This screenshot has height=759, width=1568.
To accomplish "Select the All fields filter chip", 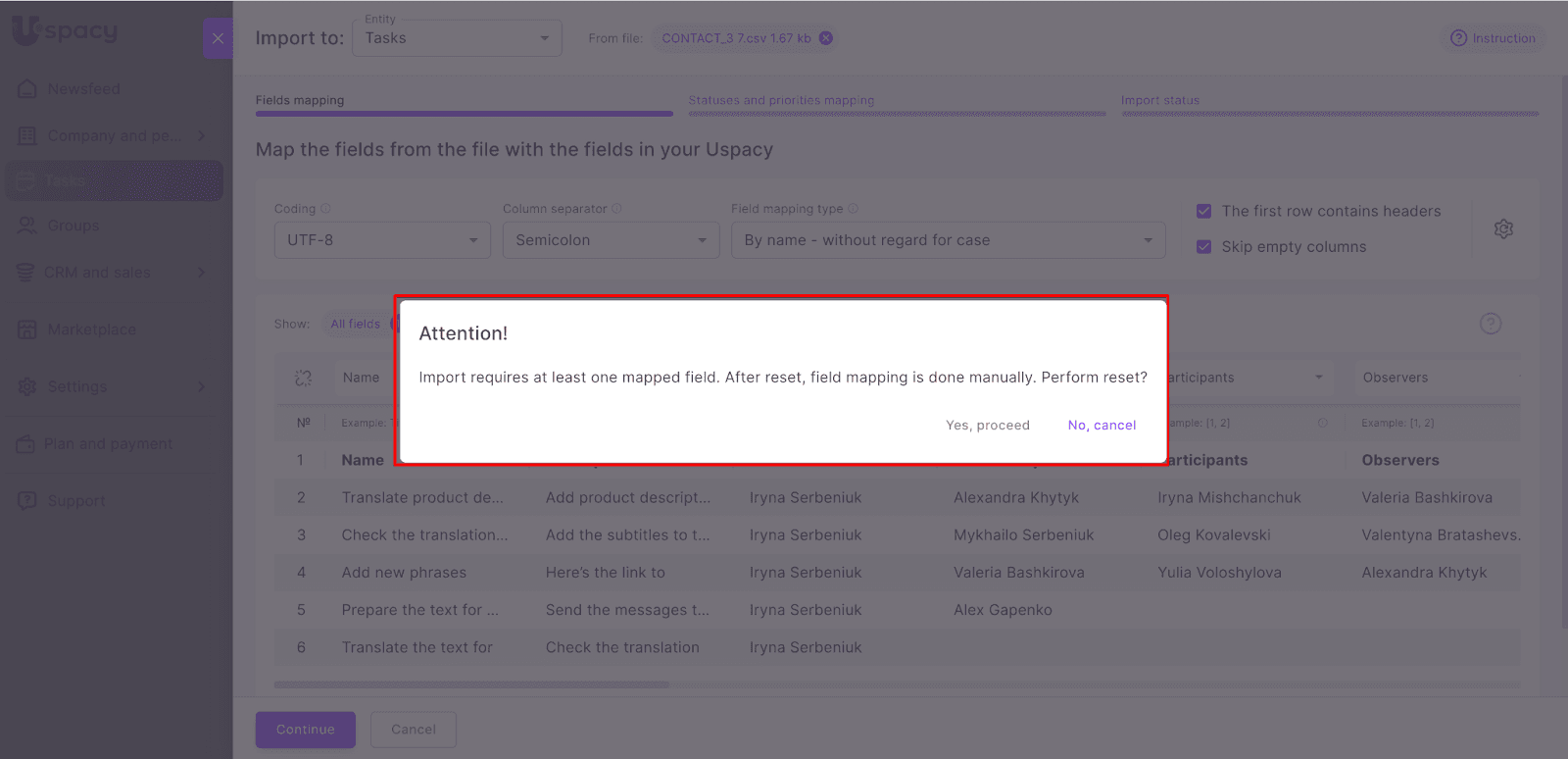I will (x=355, y=324).
